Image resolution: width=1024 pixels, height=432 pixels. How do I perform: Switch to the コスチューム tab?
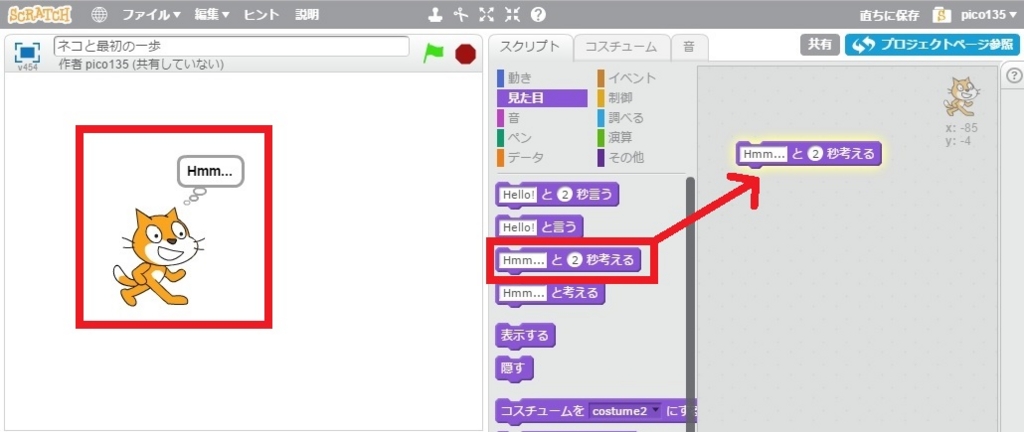[621, 47]
